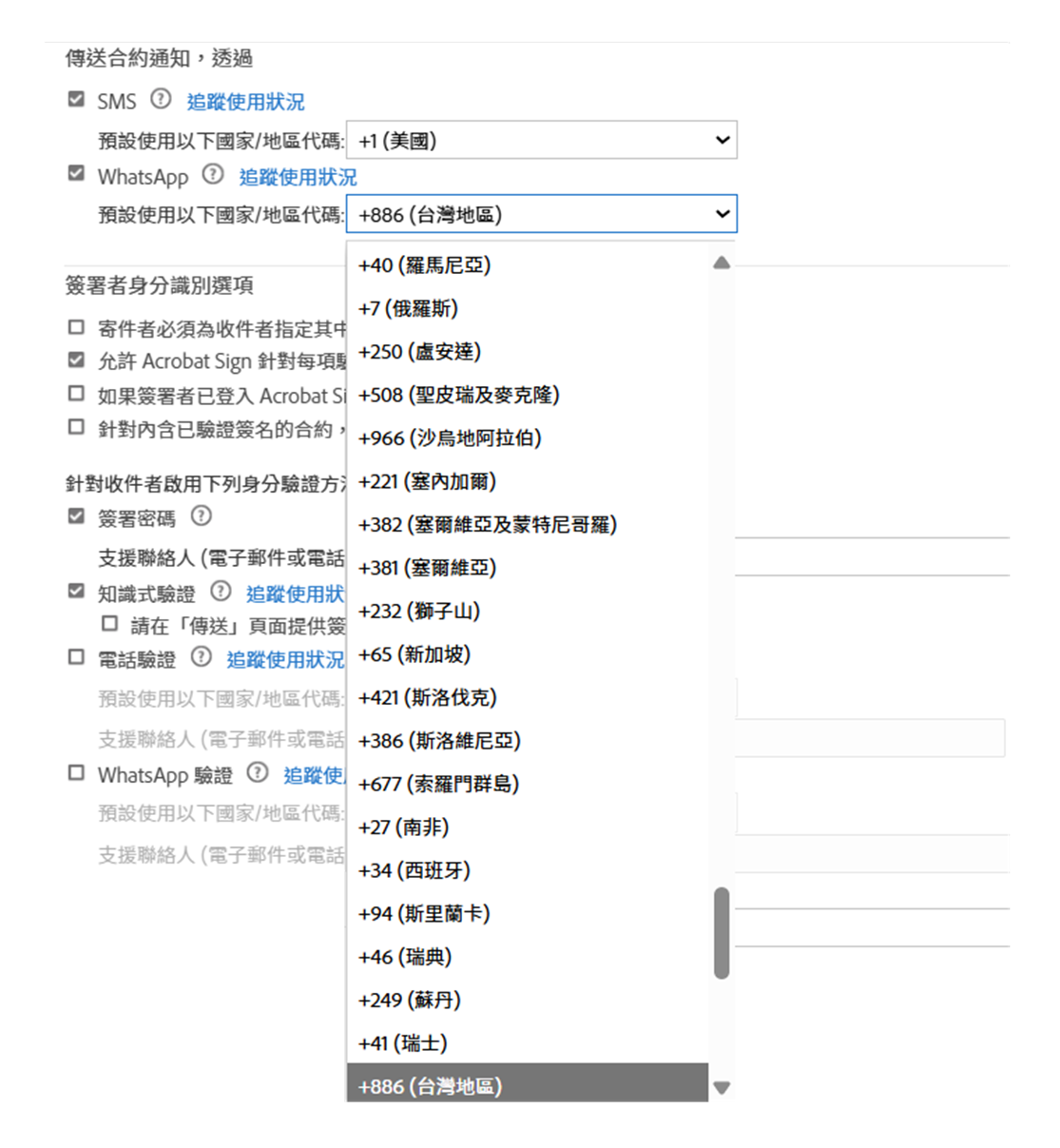Image resolution: width=1060 pixels, height=1148 pixels.
Task: Uncheck the 簽署密碼 checkbox
Action: click(77, 516)
